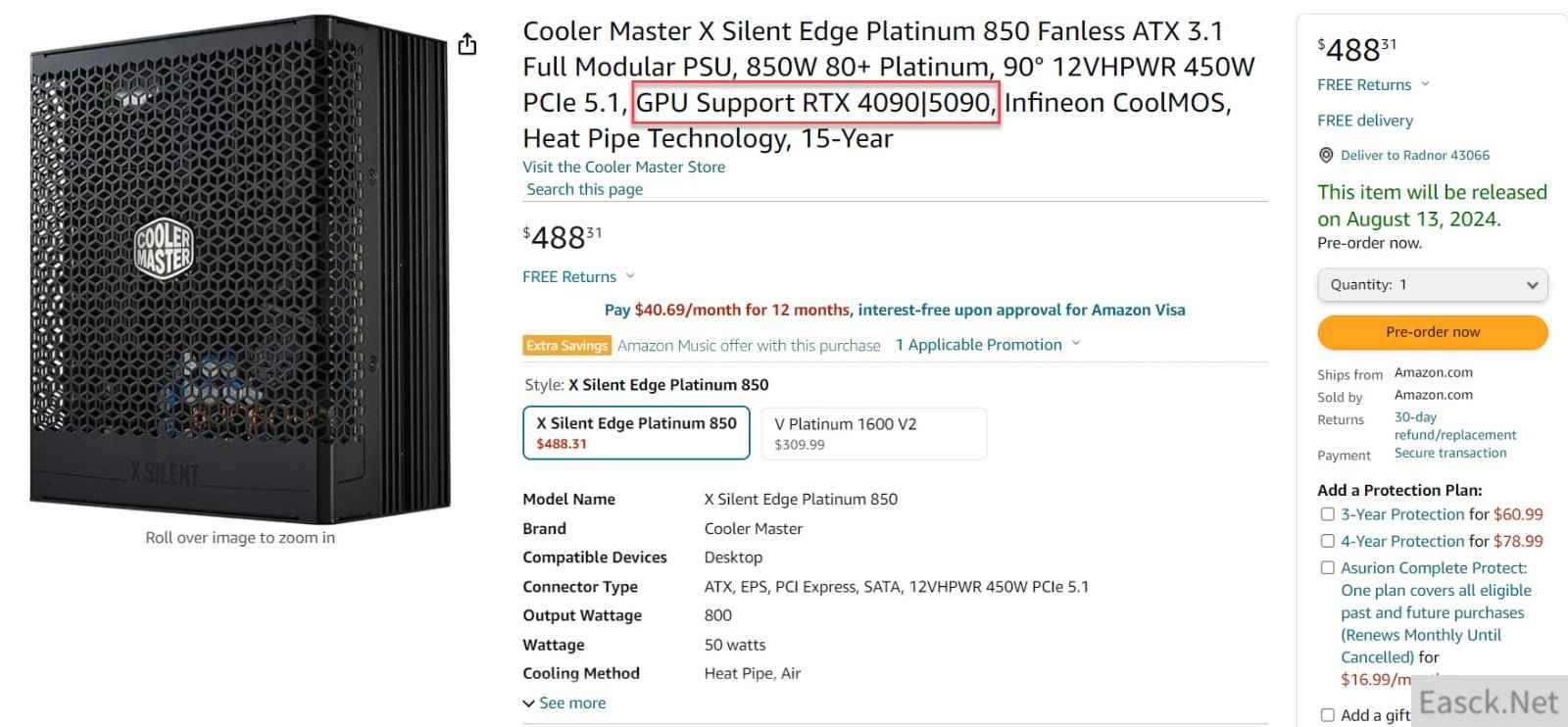1568x727 pixels.
Task: Enable the 3-Year Protection checkbox
Action: click(x=1328, y=514)
